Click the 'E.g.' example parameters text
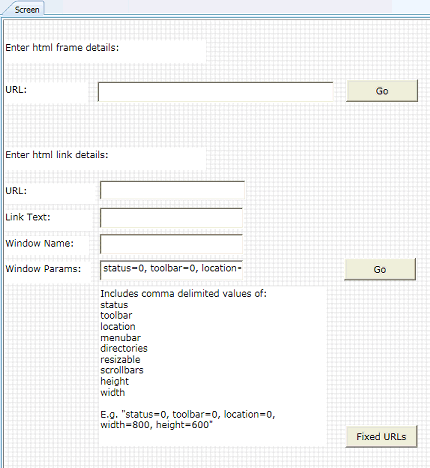The width and height of the screenshot is (430, 468). (x=188, y=419)
